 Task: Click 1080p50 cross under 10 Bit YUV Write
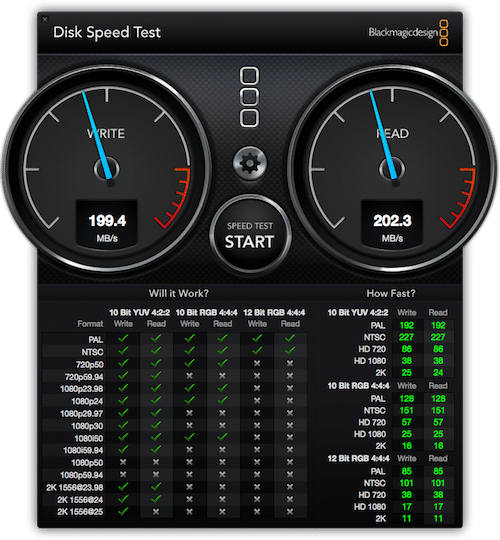tap(123, 462)
